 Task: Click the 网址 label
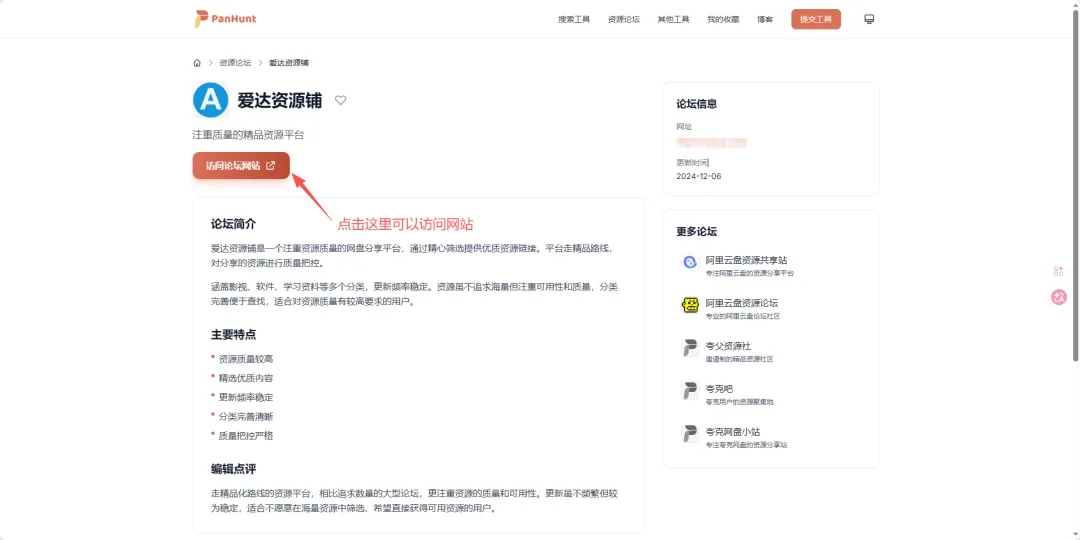(x=684, y=127)
